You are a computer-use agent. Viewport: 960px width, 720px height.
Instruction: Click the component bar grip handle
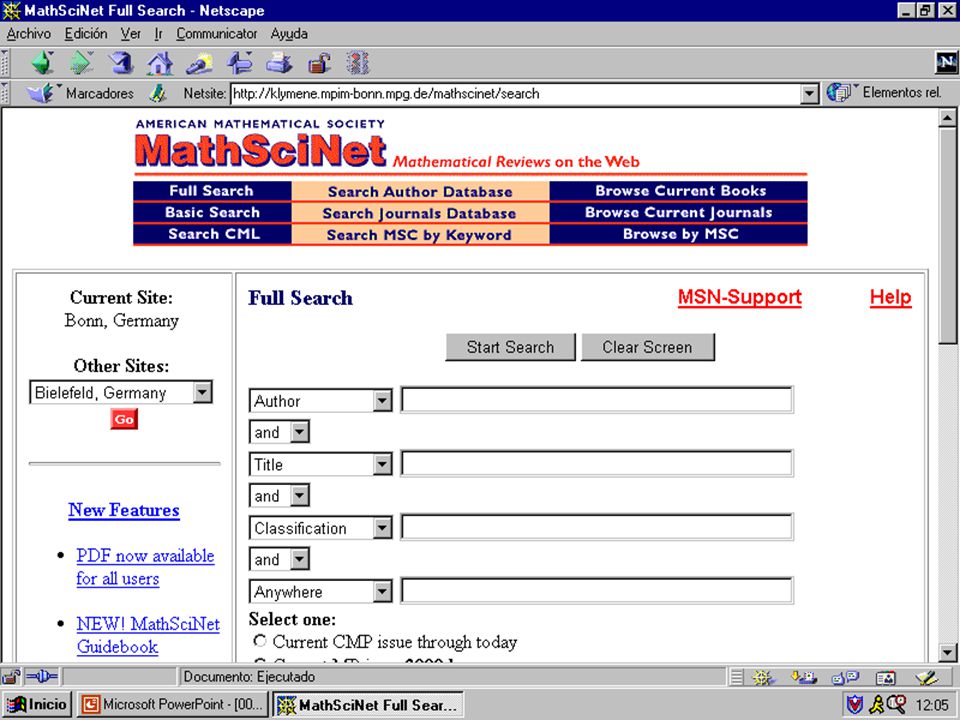click(737, 677)
